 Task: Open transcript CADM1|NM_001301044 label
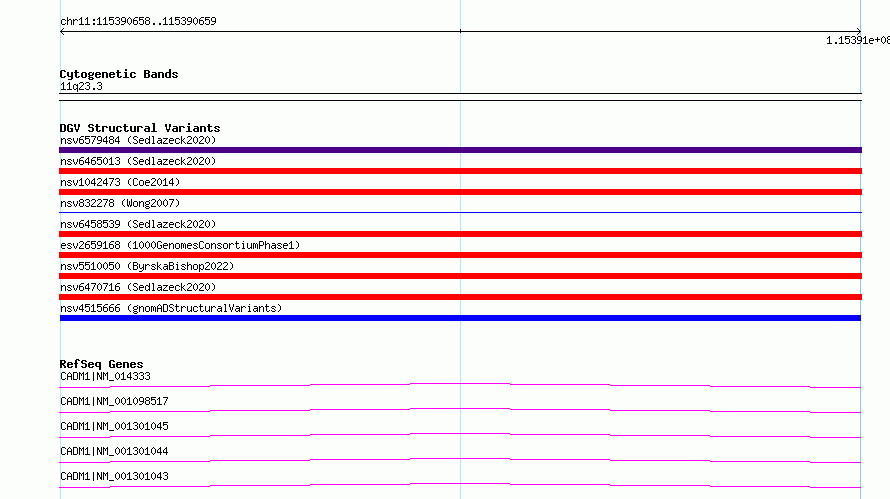click(x=114, y=451)
